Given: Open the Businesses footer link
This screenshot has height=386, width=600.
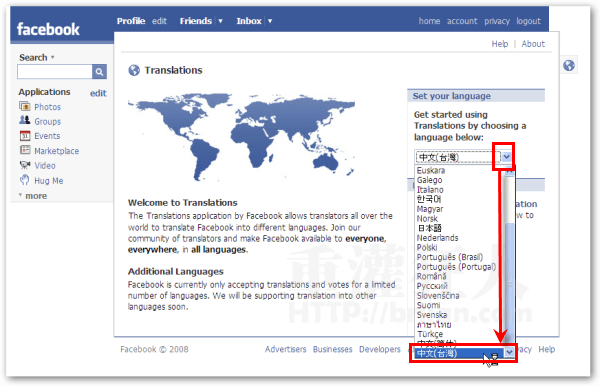Looking at the screenshot, I should pos(333,349).
